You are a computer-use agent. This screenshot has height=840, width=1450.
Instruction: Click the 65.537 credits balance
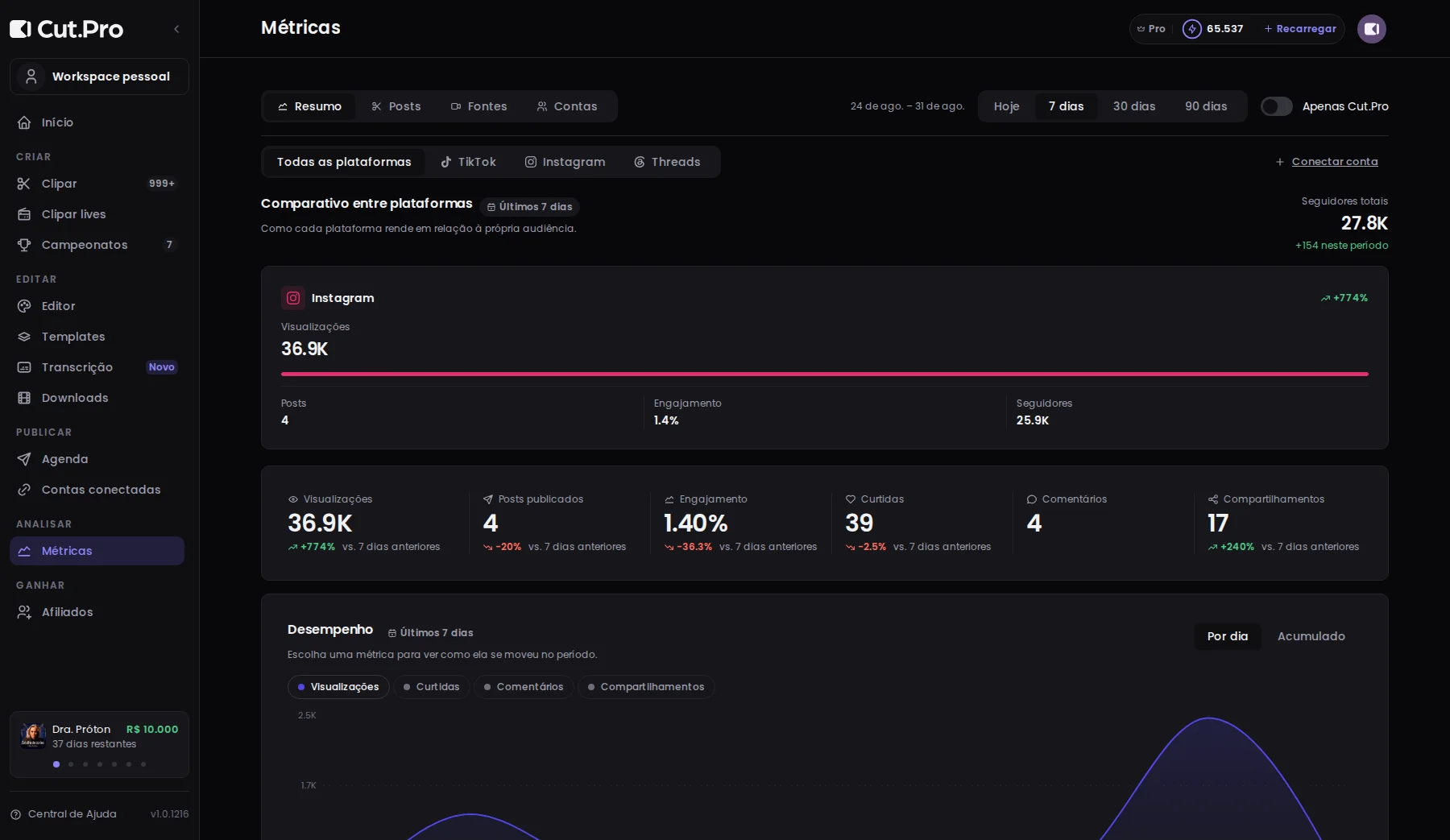1224,29
